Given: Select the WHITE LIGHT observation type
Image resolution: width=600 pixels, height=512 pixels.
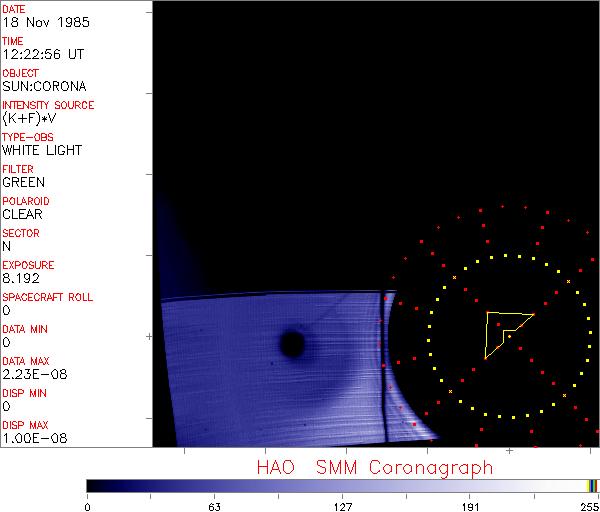Looking at the screenshot, I should click(42, 150).
